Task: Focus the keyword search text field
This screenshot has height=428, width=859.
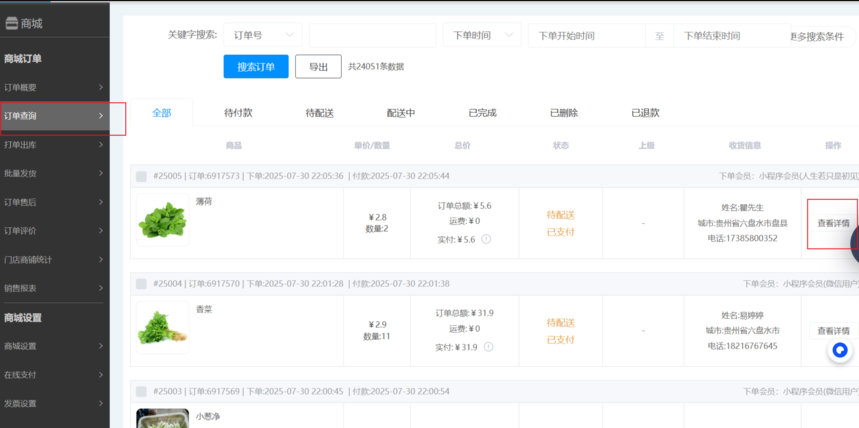Action: coord(373,35)
